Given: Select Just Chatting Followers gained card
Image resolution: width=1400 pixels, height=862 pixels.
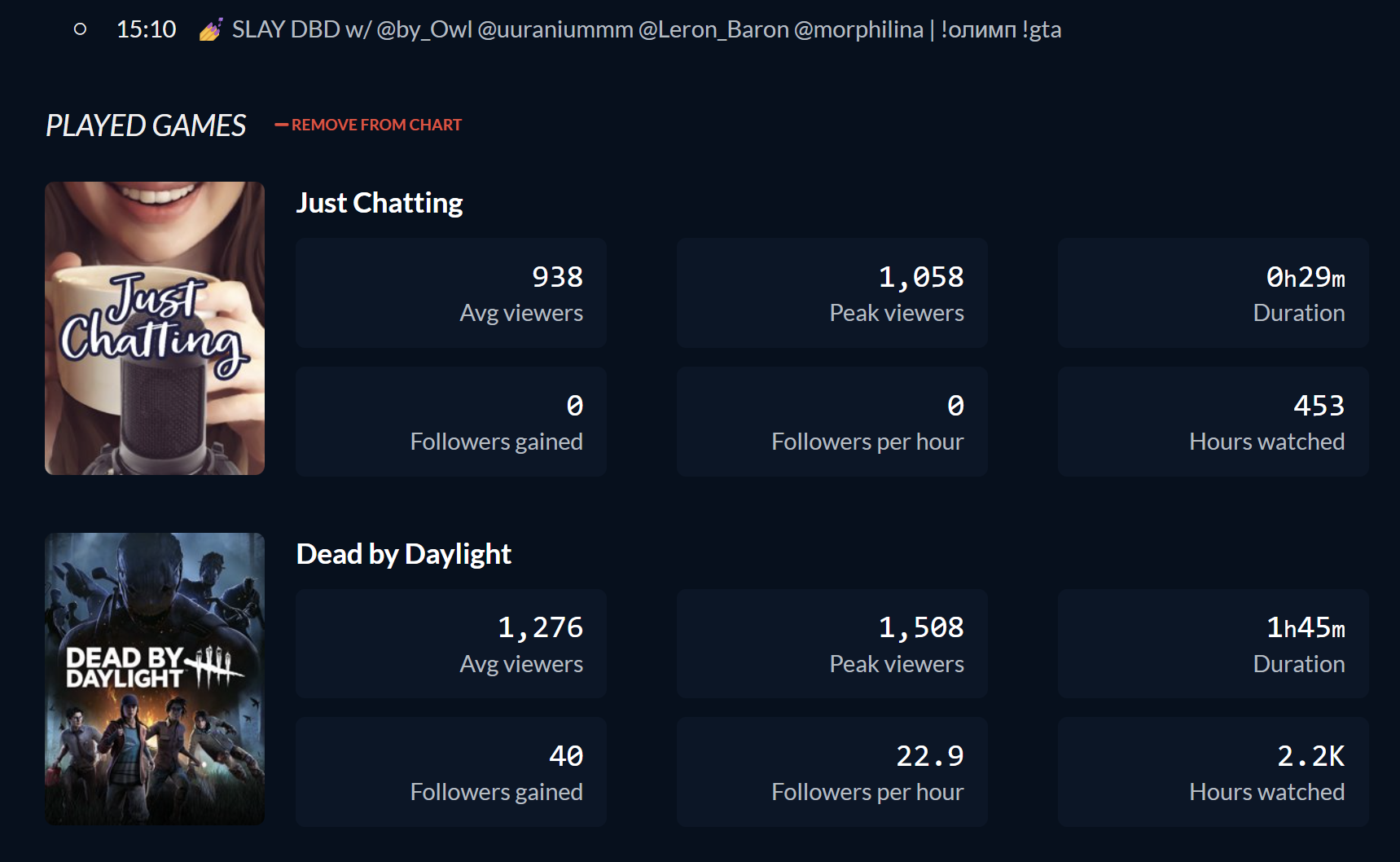Looking at the screenshot, I should pyautogui.click(x=451, y=421).
